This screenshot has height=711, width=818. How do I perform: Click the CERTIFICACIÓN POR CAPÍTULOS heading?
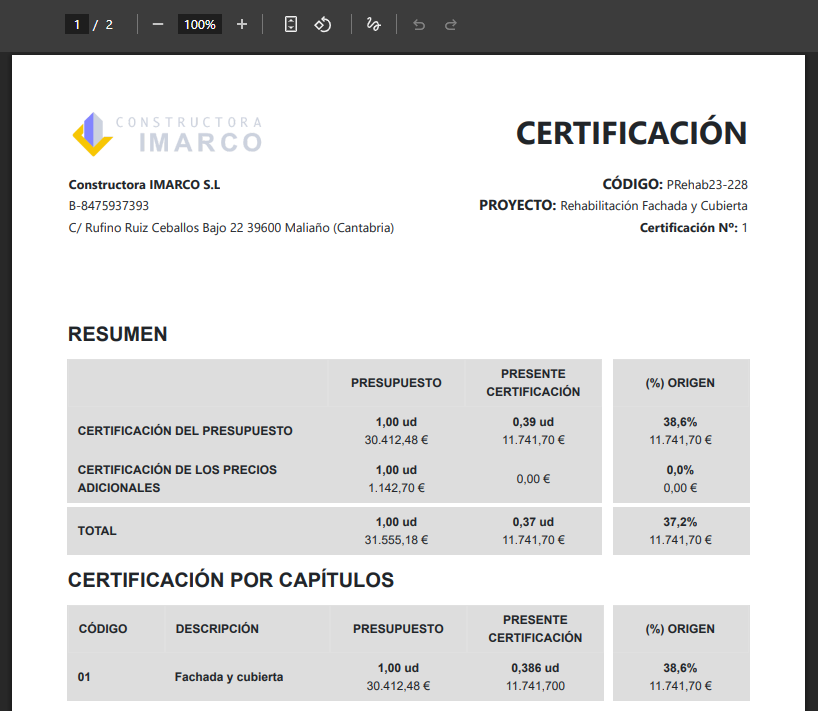pos(231,580)
